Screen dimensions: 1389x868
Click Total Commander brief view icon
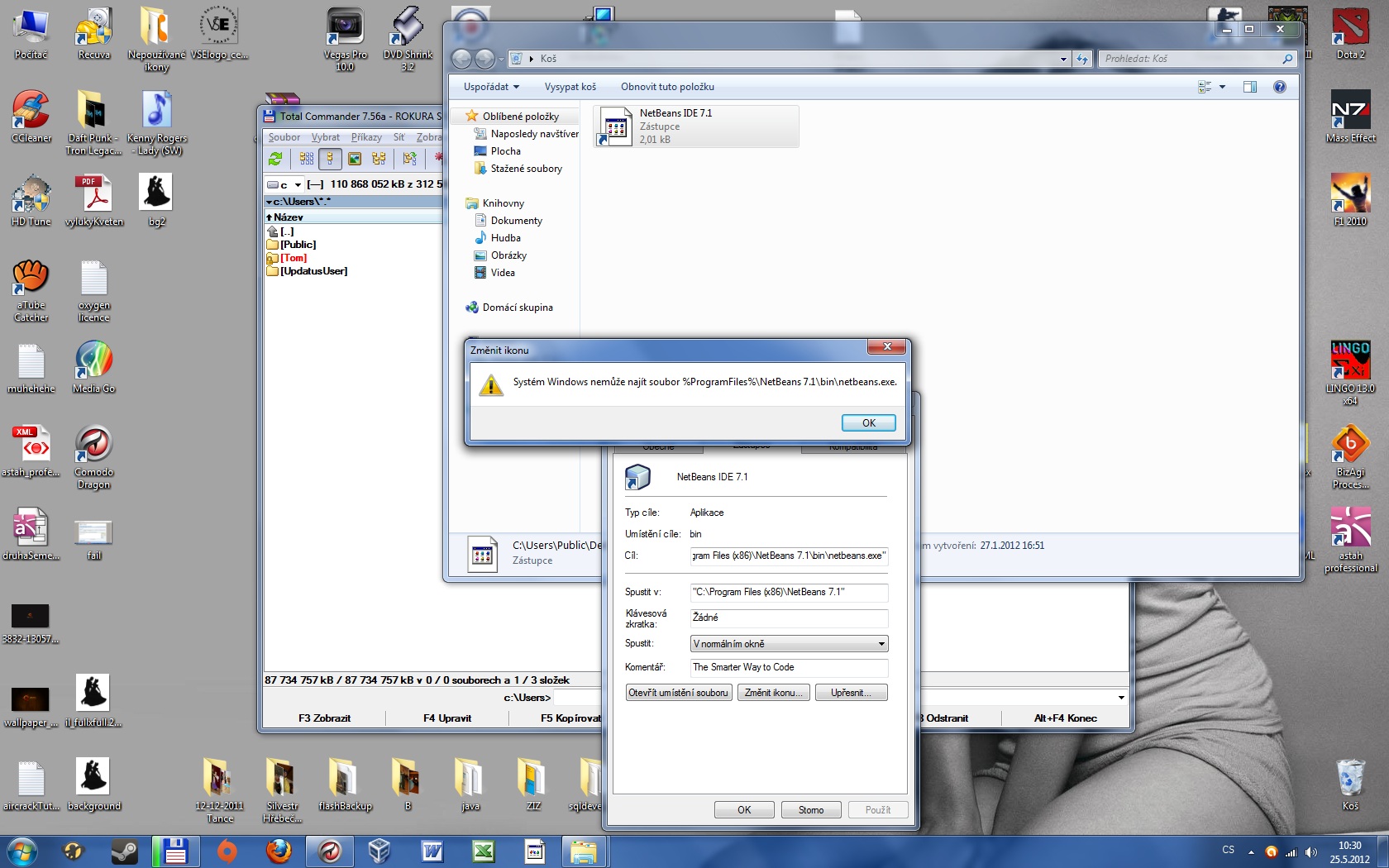pos(306,159)
